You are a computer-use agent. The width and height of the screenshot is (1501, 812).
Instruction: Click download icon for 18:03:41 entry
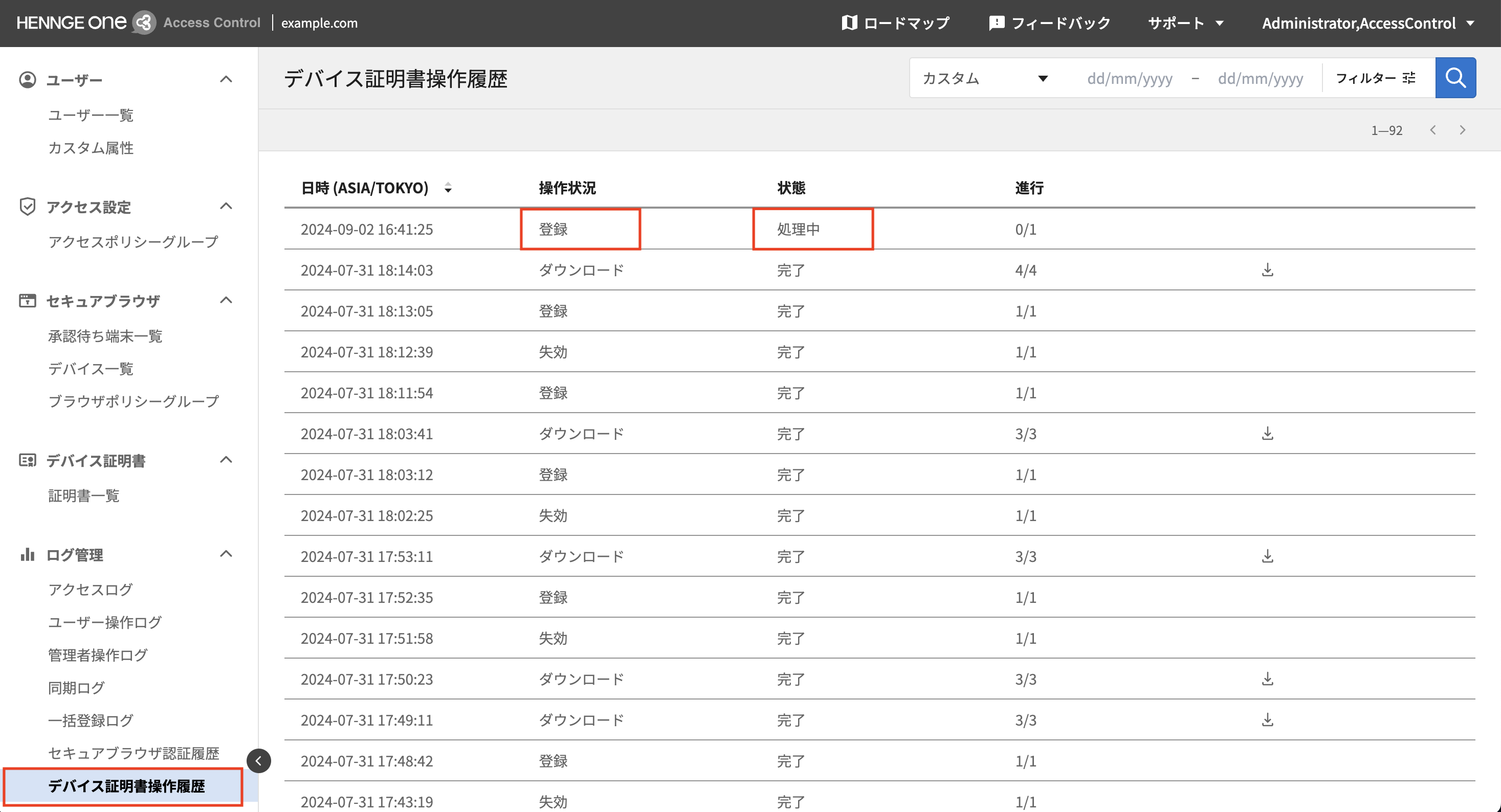[x=1267, y=434]
